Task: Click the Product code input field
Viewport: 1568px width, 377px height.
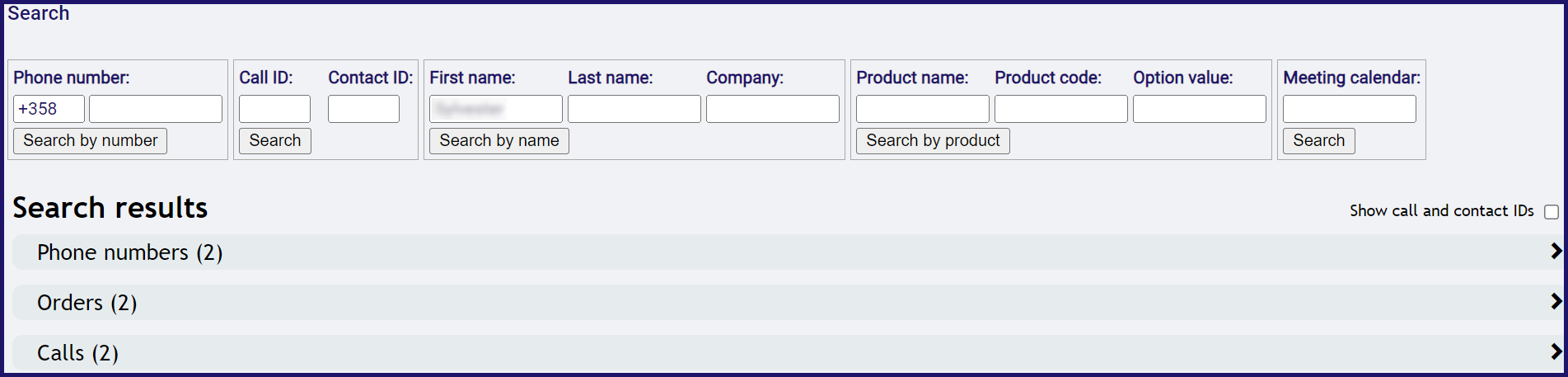Action: 1060,109
